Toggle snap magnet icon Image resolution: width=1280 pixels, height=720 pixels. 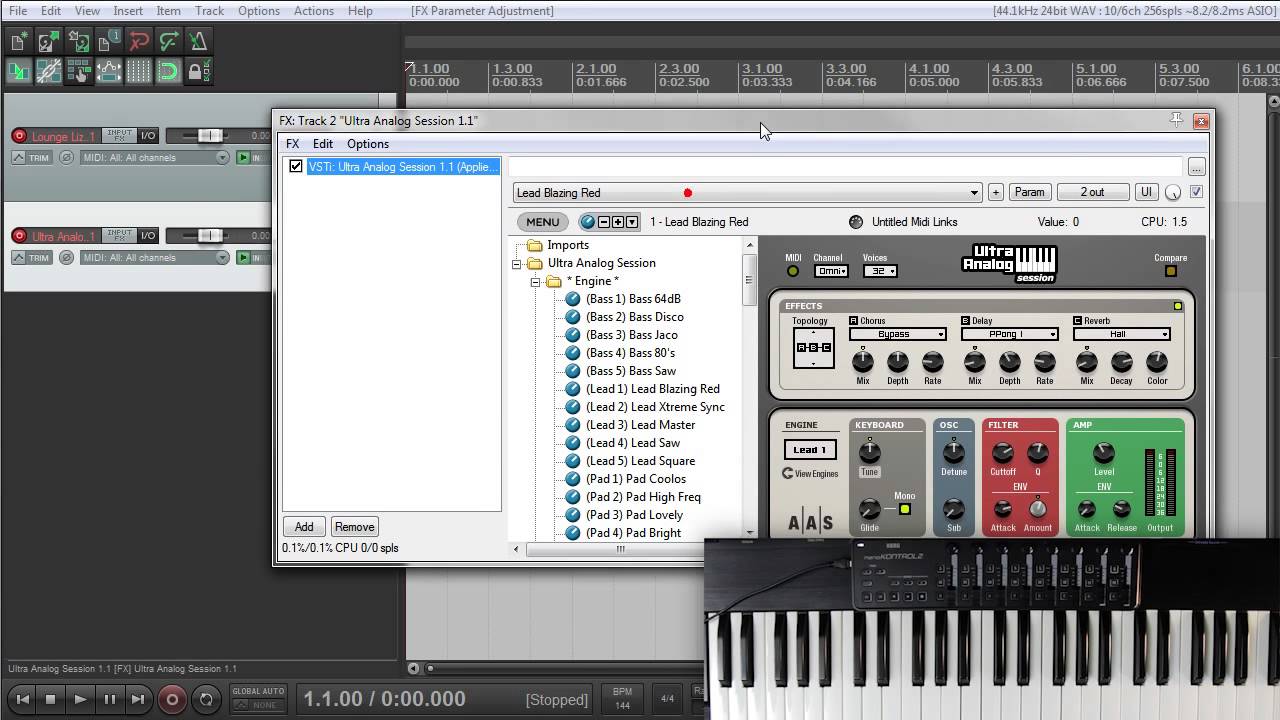tap(169, 71)
